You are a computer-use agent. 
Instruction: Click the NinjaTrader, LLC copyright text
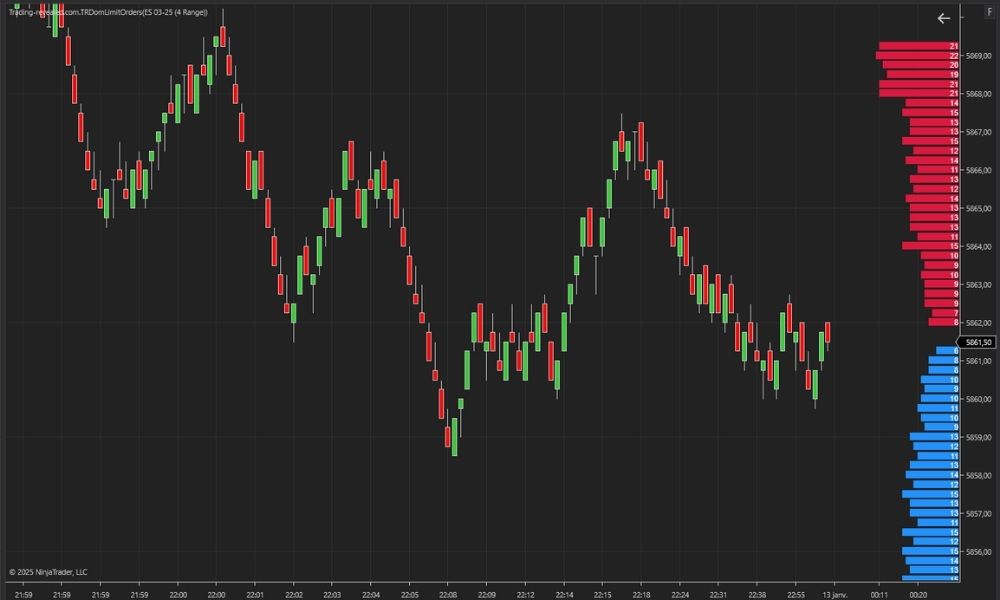pyautogui.click(x=48, y=572)
